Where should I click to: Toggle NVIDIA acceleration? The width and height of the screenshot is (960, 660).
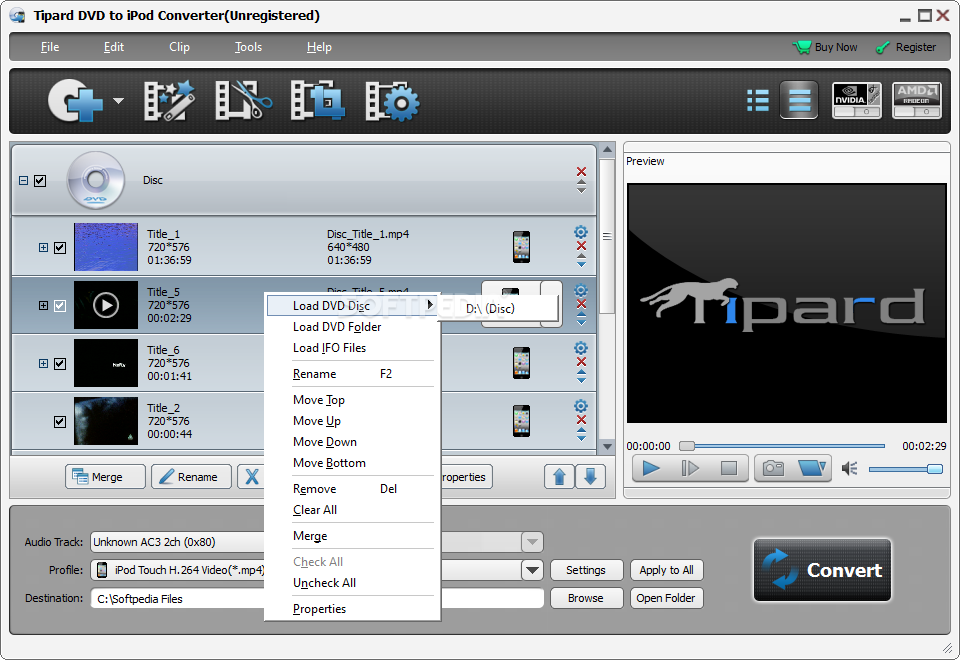tap(857, 100)
